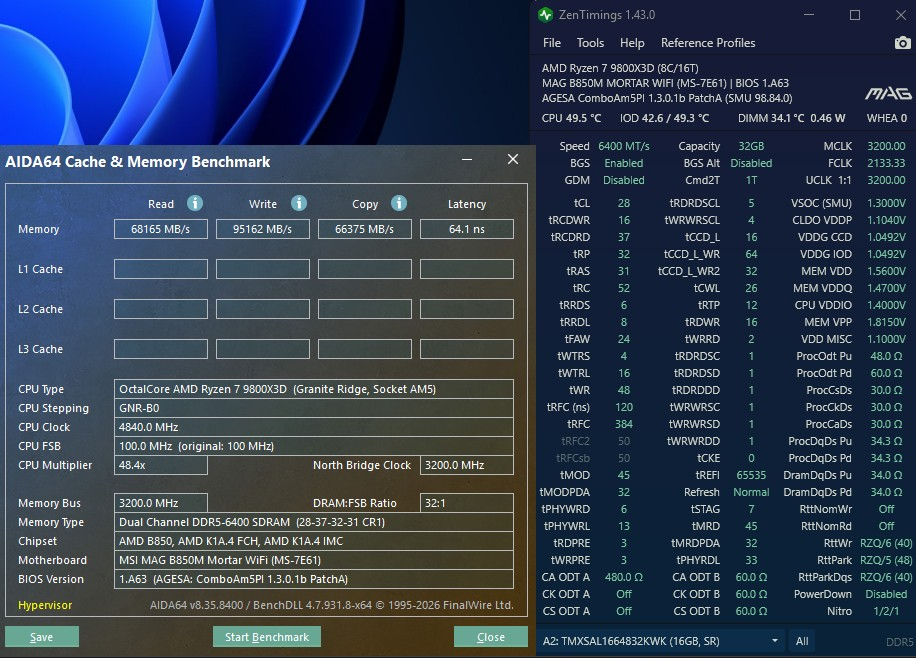This screenshot has width=916, height=658.
Task: Open the File menu in ZenTimings
Action: click(x=551, y=43)
